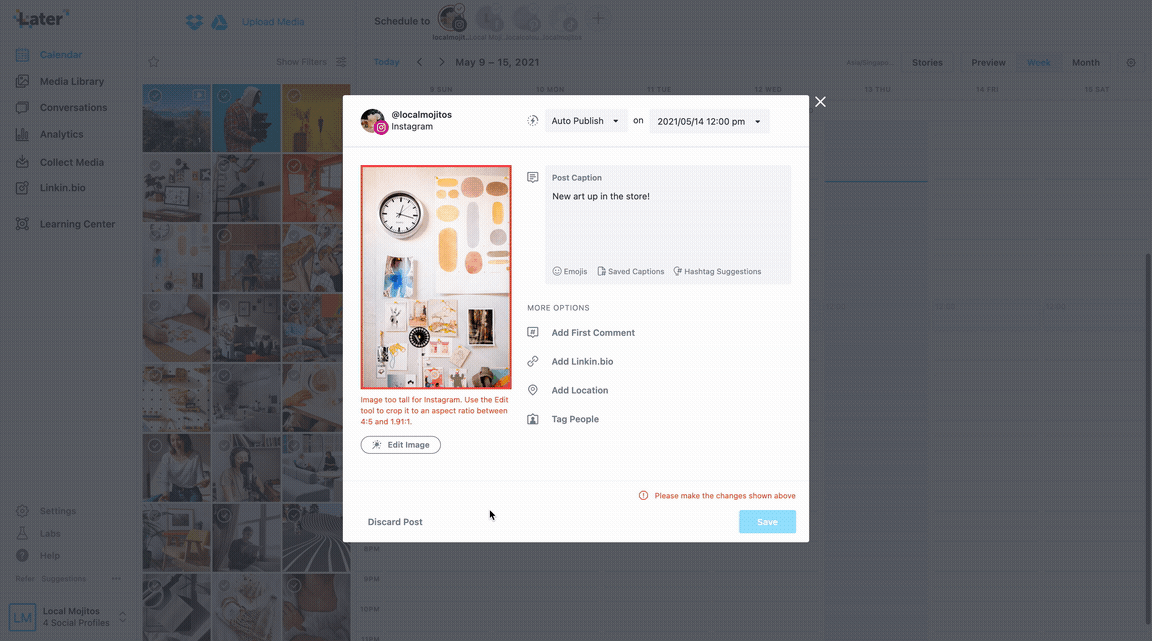1152x641 pixels.
Task: Click the Today button
Action: click(386, 62)
